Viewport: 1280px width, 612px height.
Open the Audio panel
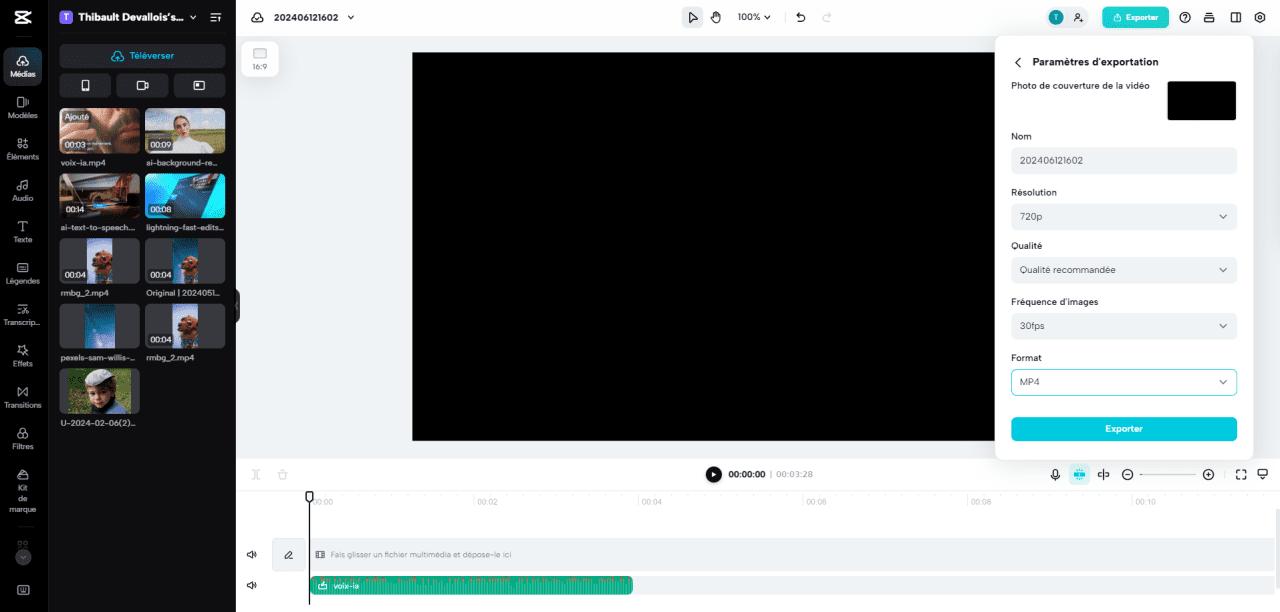[x=23, y=190]
